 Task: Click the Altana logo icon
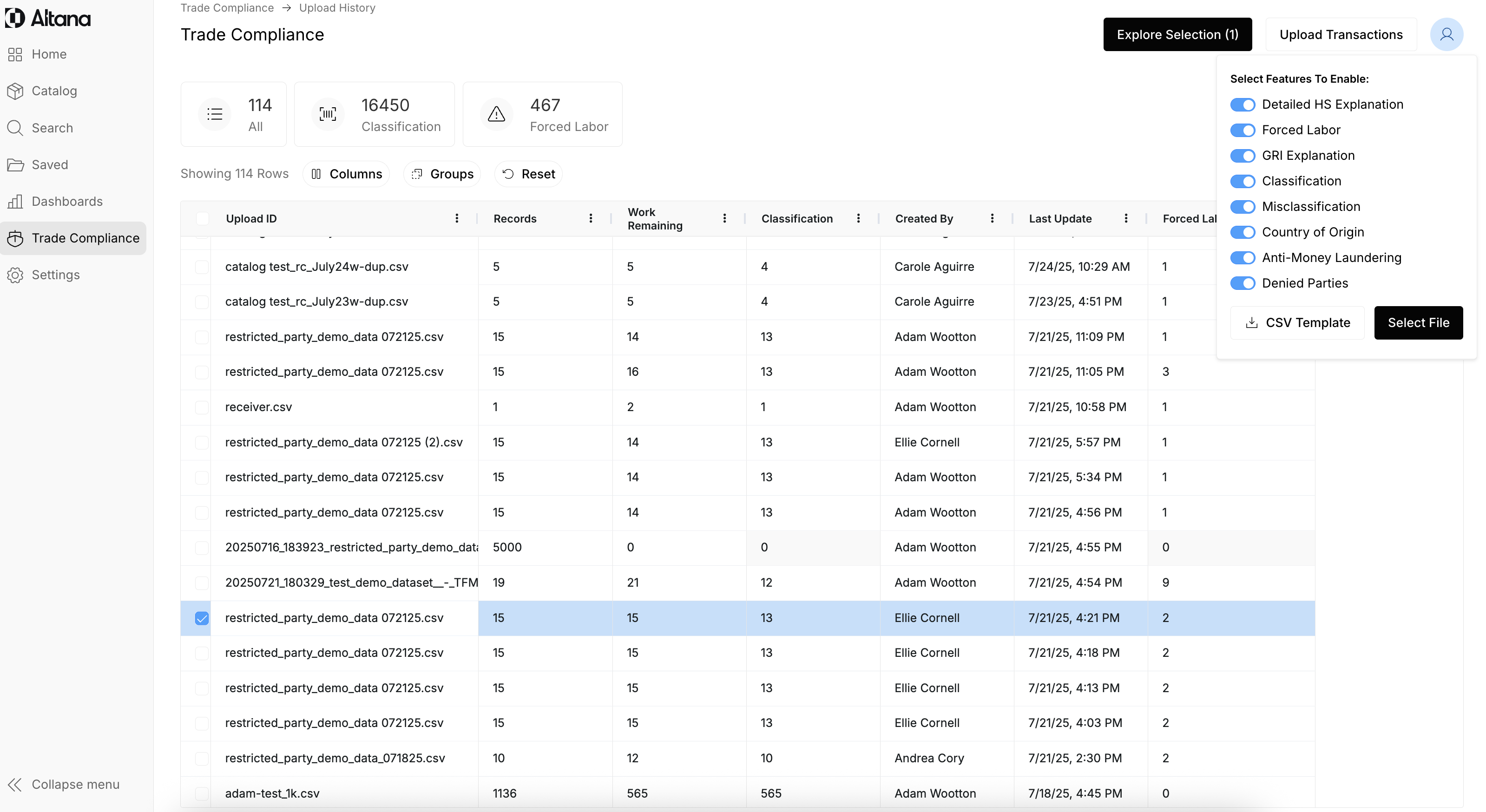click(x=15, y=18)
